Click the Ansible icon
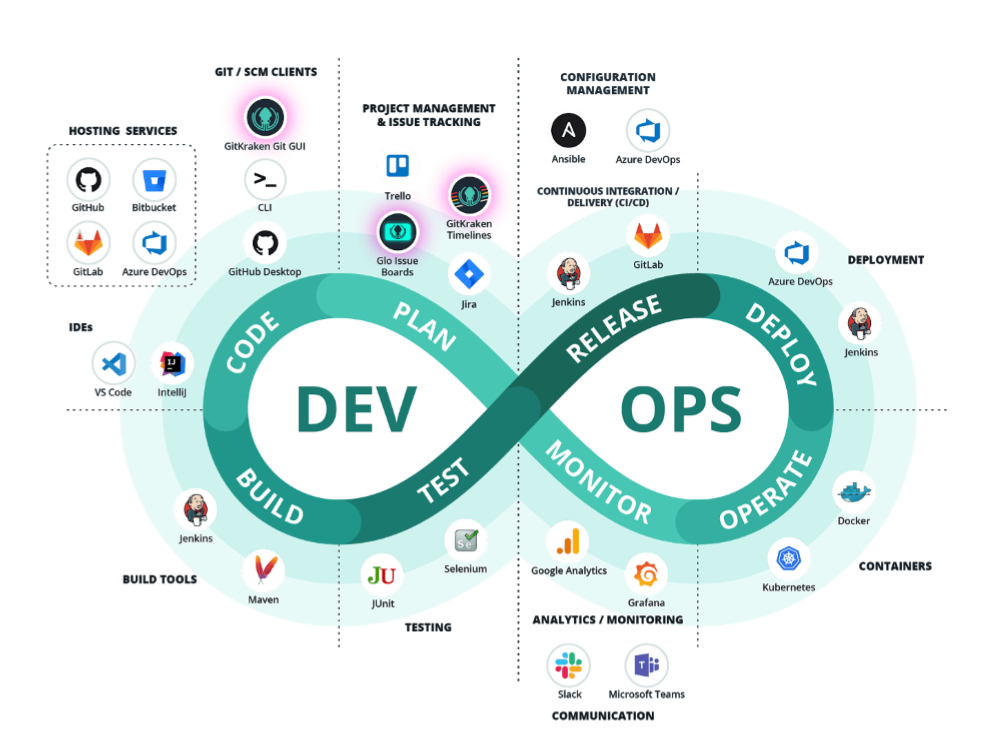The height and width of the screenshot is (734, 986). 568,131
